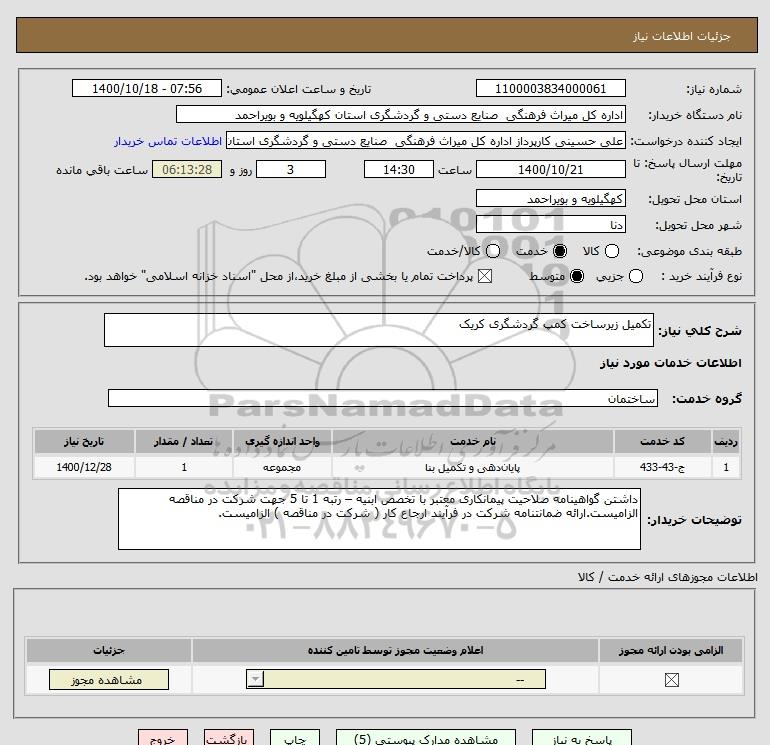The height and width of the screenshot is (745, 770).
Task: Click the بازگشت back button
Action: click(229, 738)
